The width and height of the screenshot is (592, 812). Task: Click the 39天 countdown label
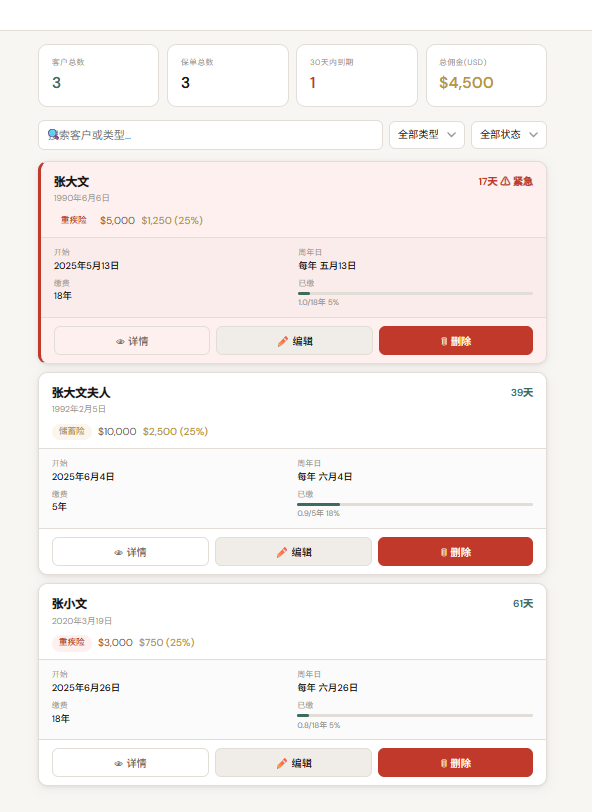[x=522, y=393]
